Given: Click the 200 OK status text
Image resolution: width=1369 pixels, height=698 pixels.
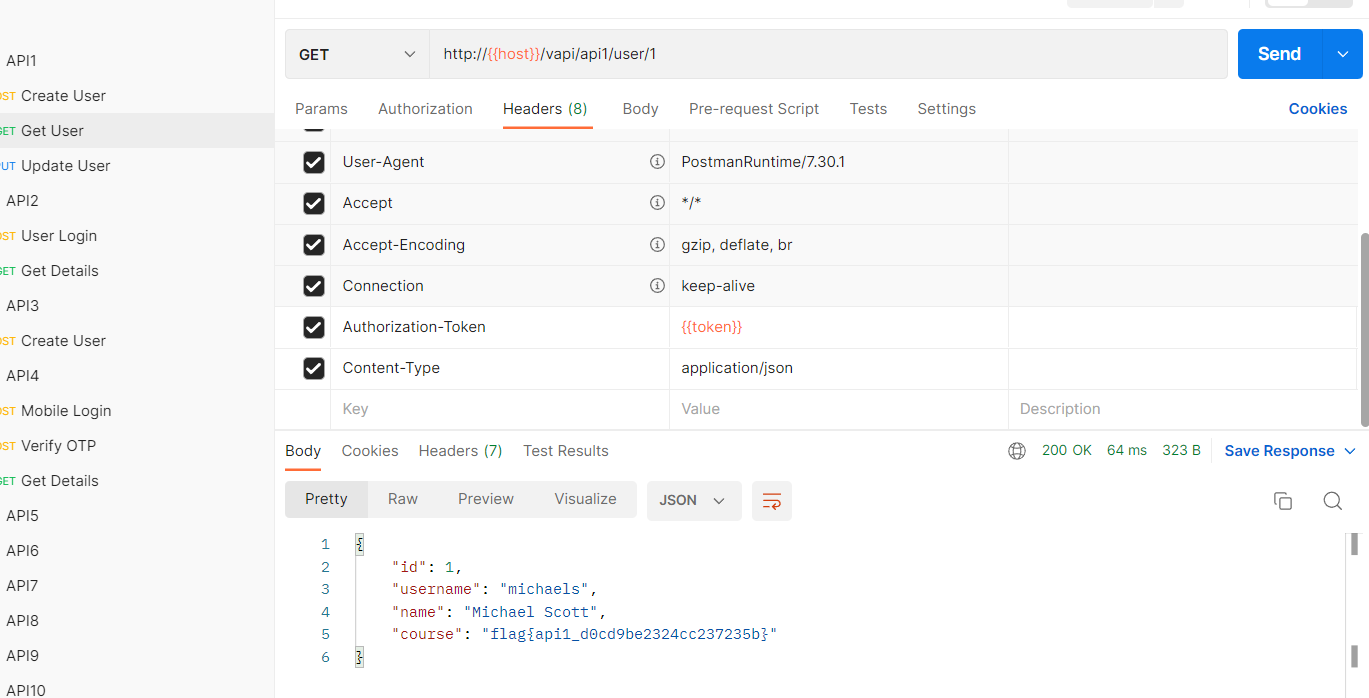Looking at the screenshot, I should tap(1067, 451).
